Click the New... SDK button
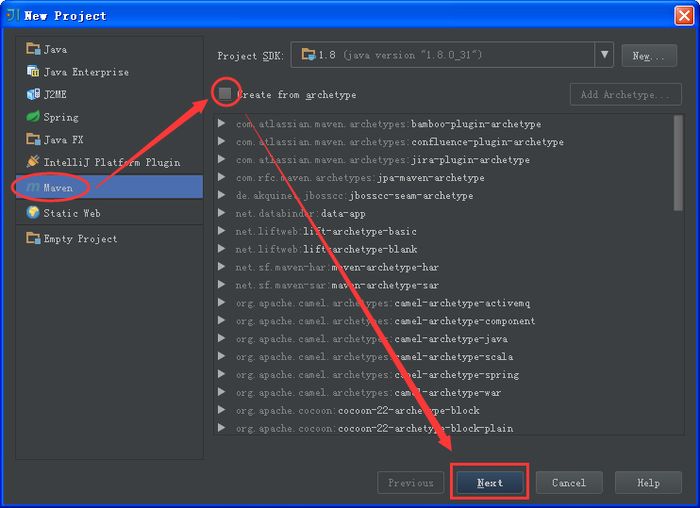The width and height of the screenshot is (700, 508). pyautogui.click(x=649, y=55)
